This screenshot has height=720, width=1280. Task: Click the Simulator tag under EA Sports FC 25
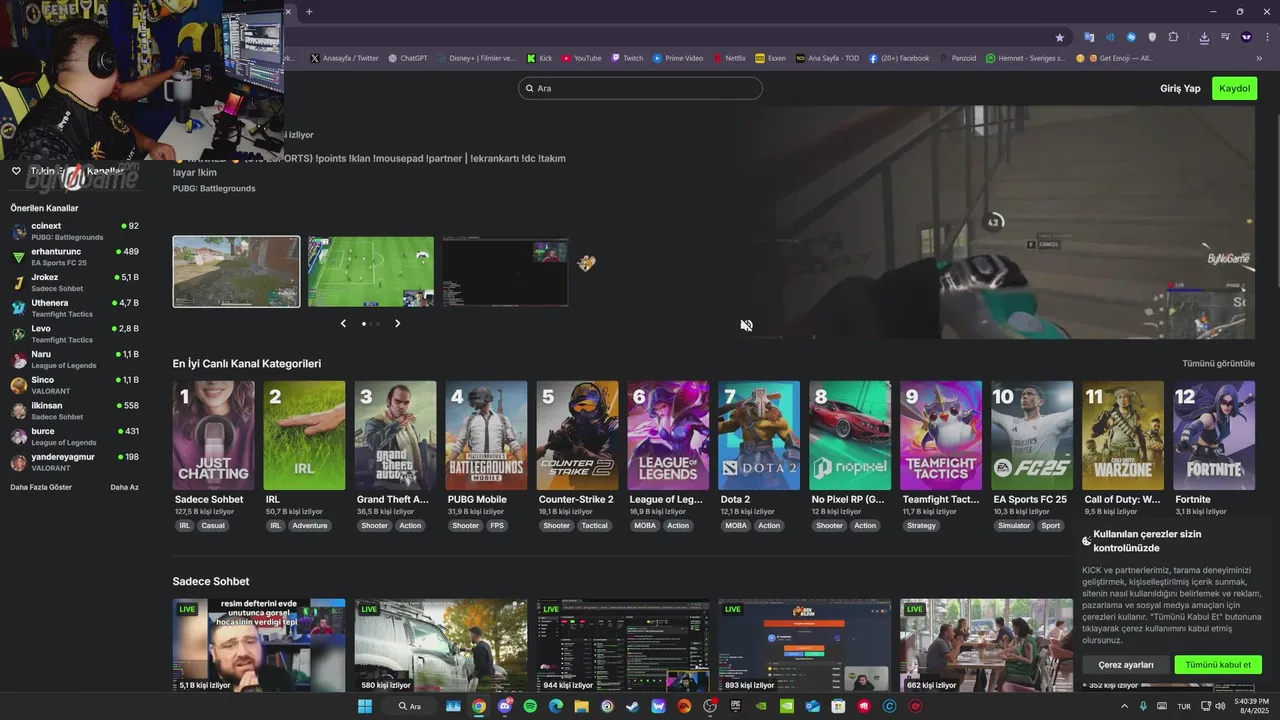click(x=1013, y=526)
